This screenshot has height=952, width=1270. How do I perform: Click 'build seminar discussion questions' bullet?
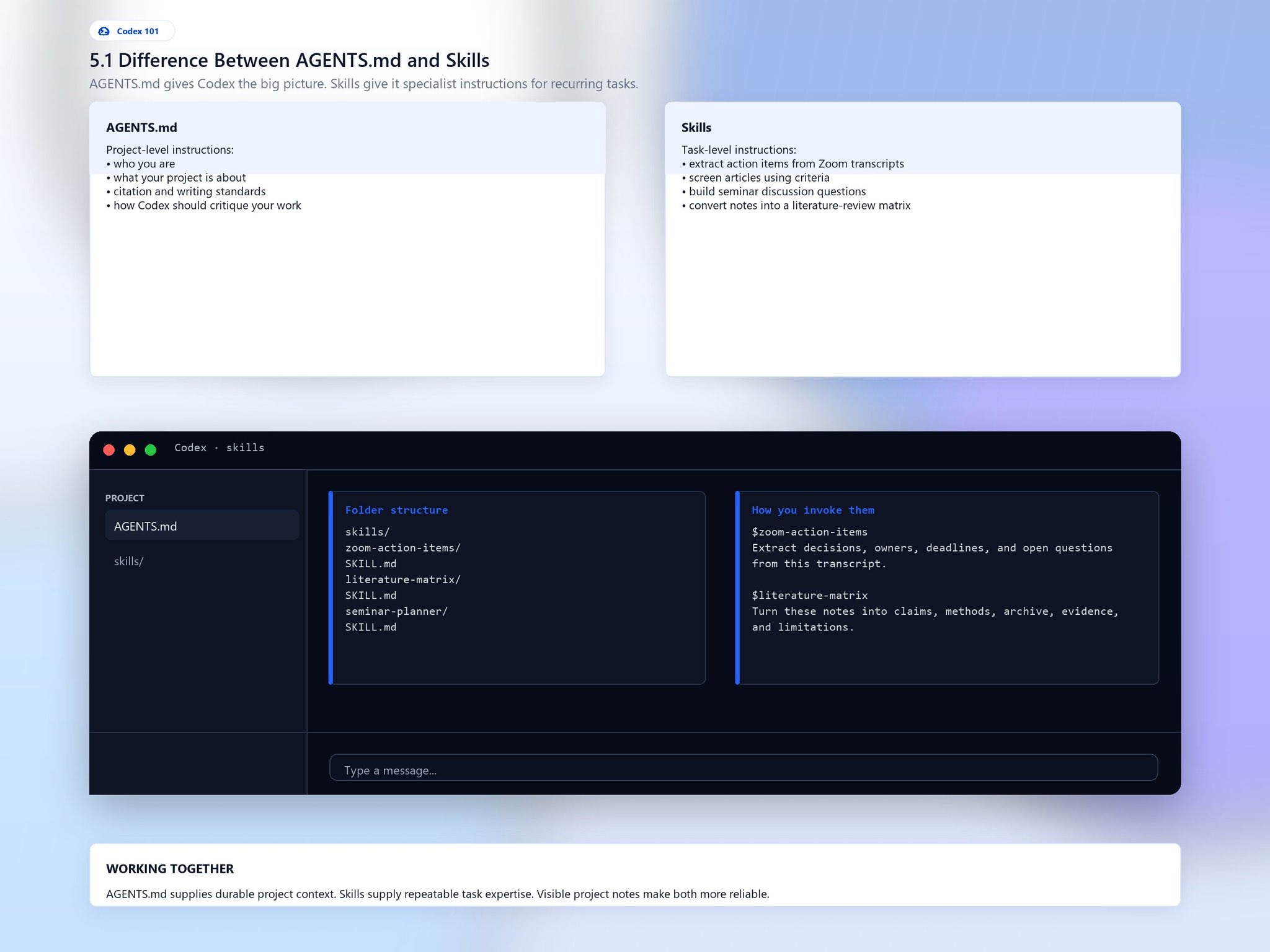[774, 192]
